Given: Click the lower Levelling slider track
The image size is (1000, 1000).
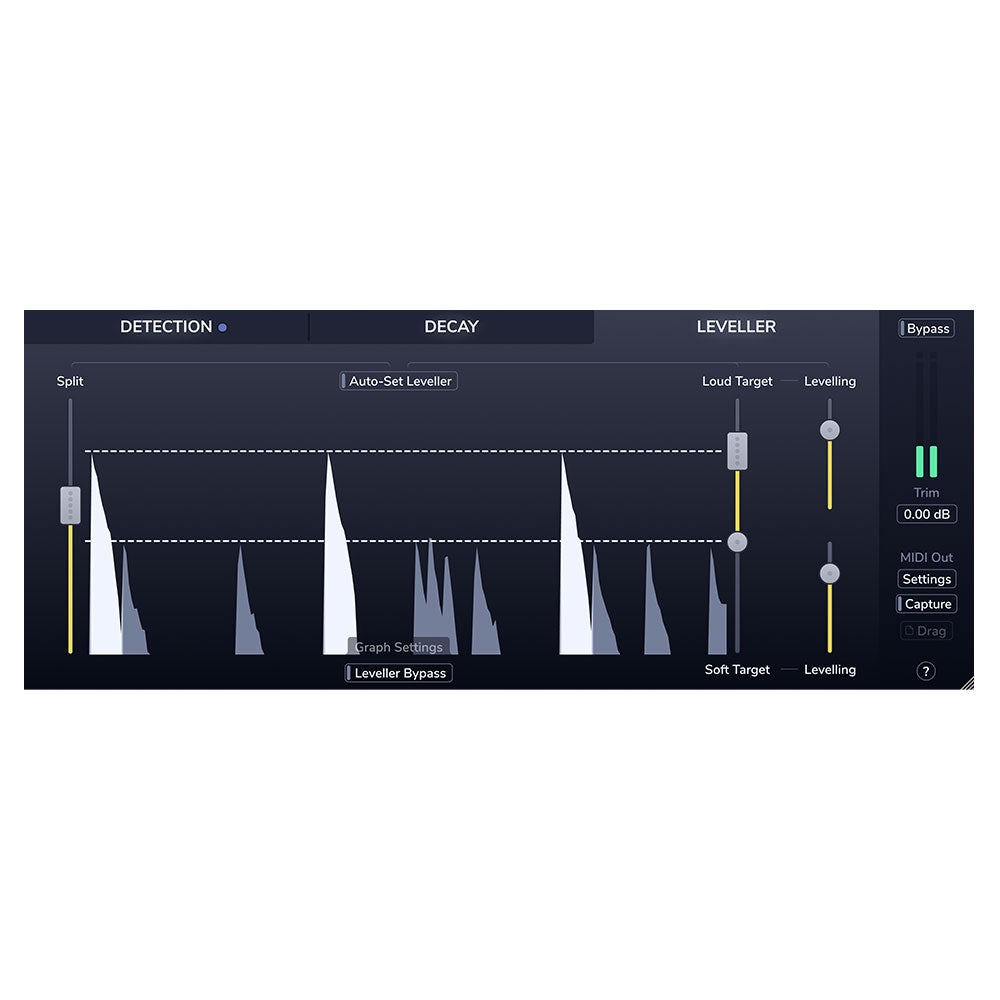Looking at the screenshot, I should (829, 615).
